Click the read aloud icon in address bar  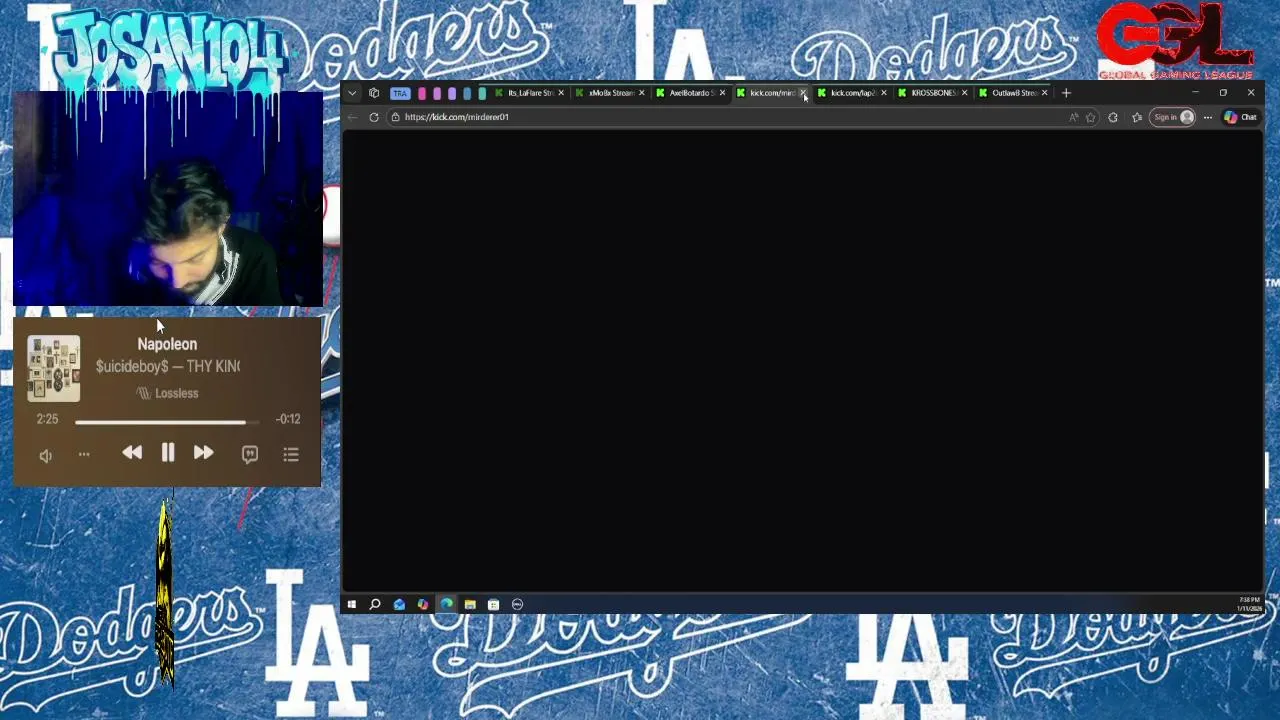pos(1074,117)
